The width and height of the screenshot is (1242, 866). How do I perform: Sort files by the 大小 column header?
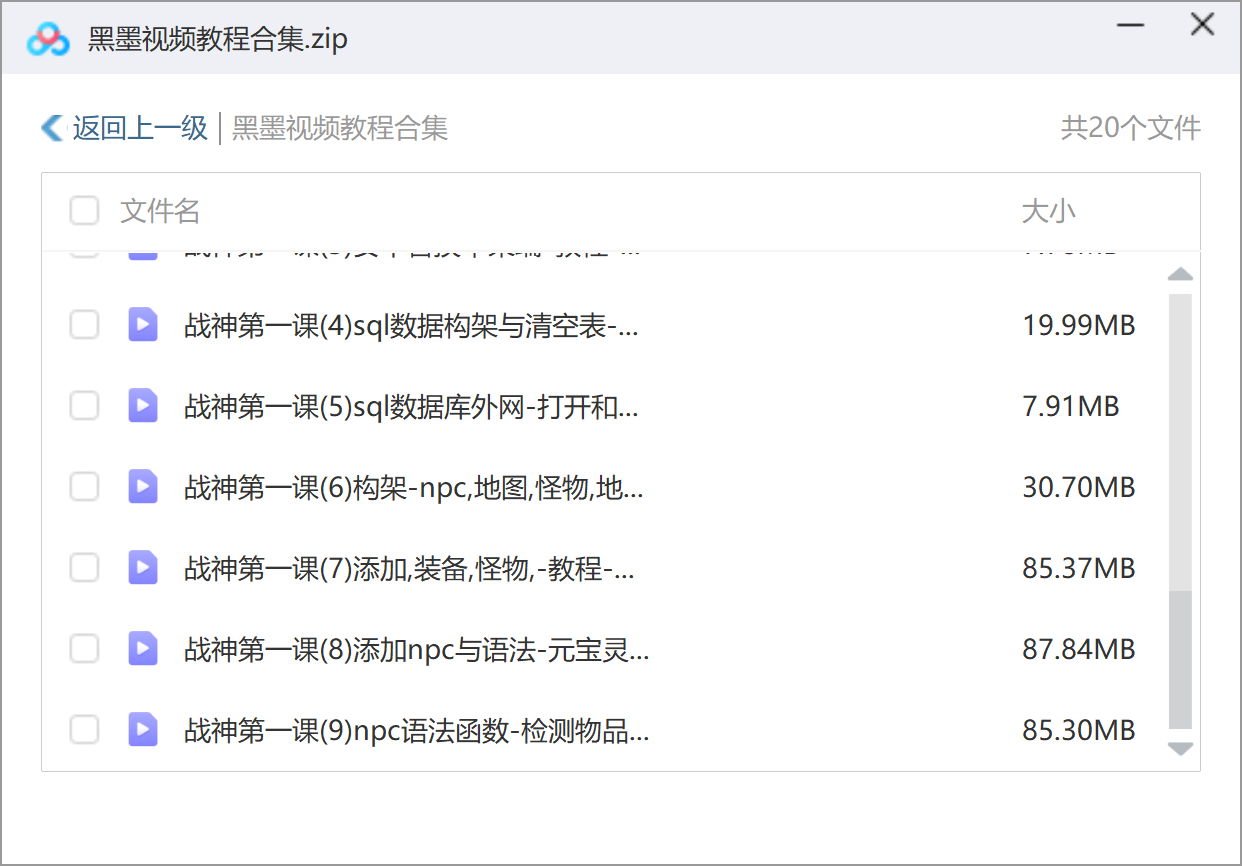pos(1049,211)
